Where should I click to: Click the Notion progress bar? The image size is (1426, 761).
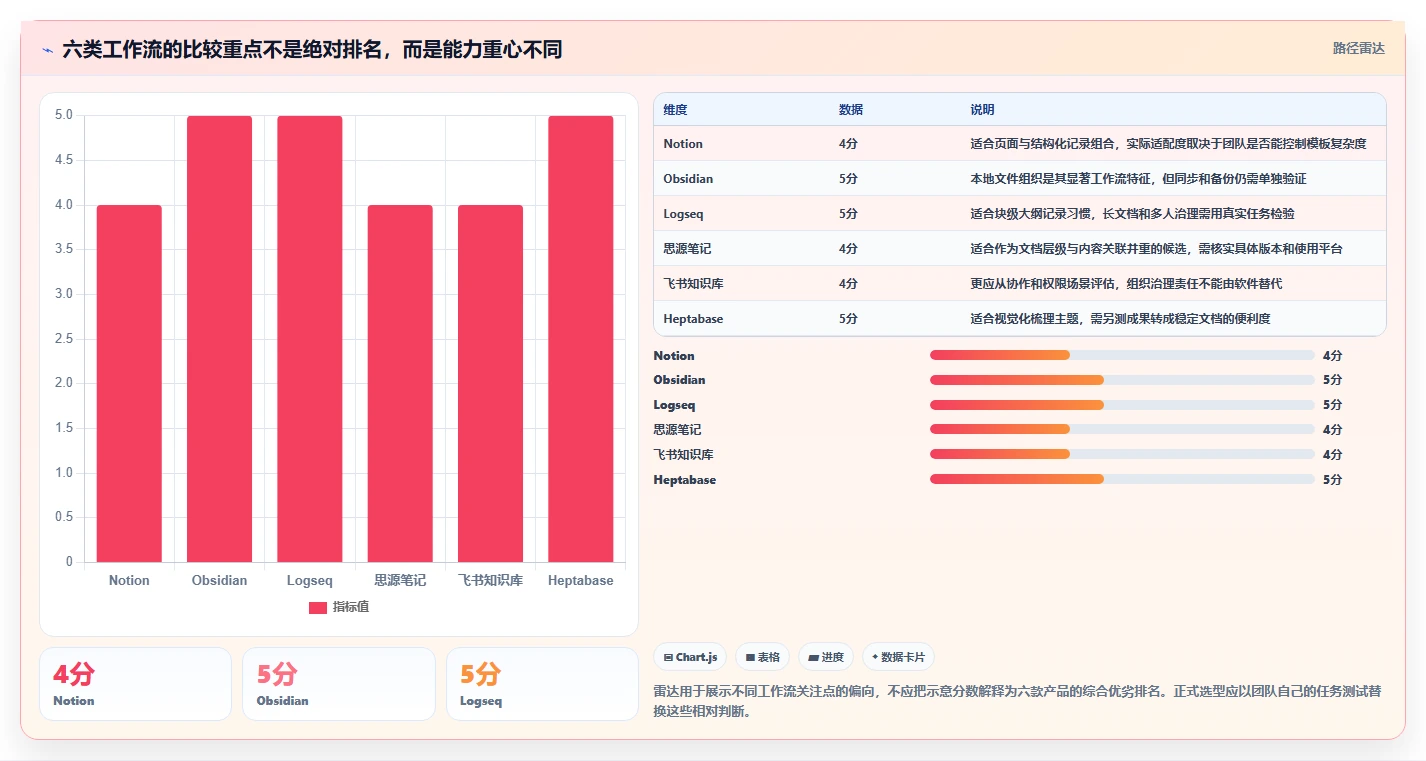(1122, 355)
